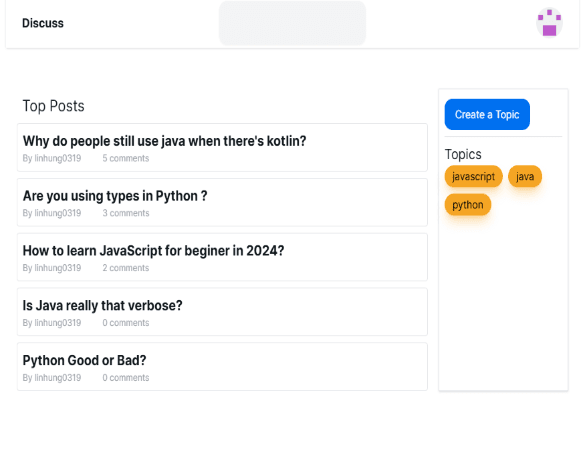Viewport: 585px width, 460px height.
Task: Select the python topic tag
Action: click(467, 205)
